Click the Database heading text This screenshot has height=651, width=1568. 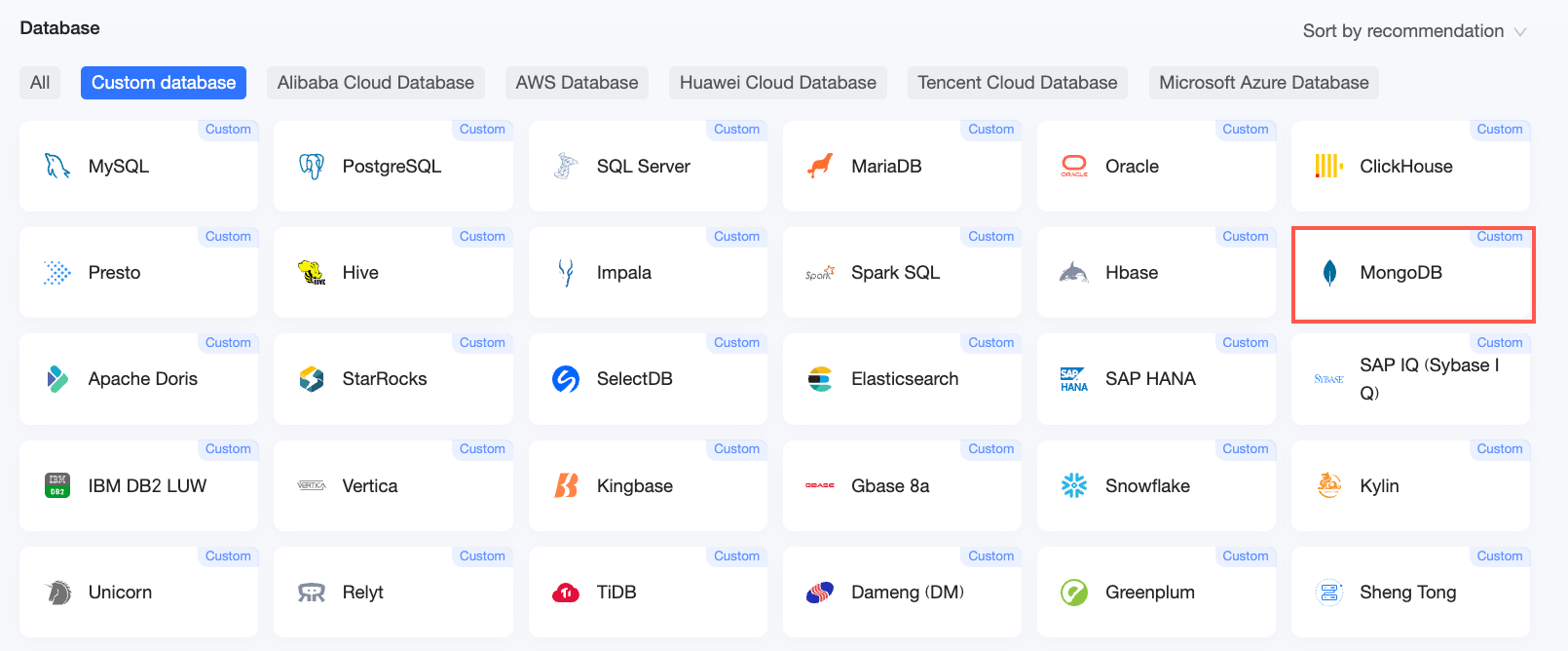click(x=59, y=28)
